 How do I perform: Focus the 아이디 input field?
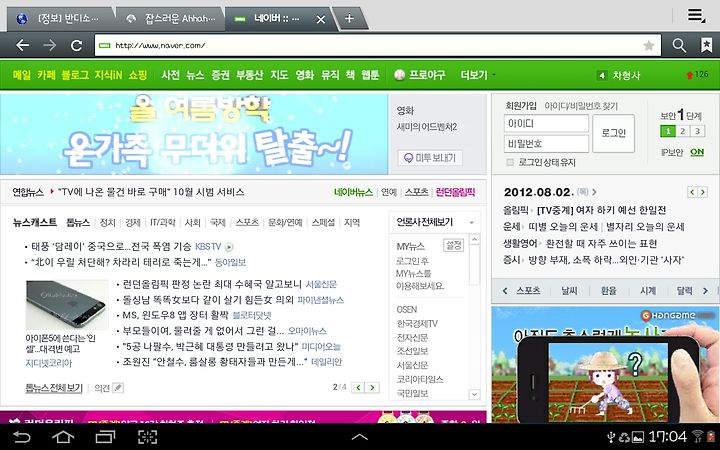[x=546, y=124]
